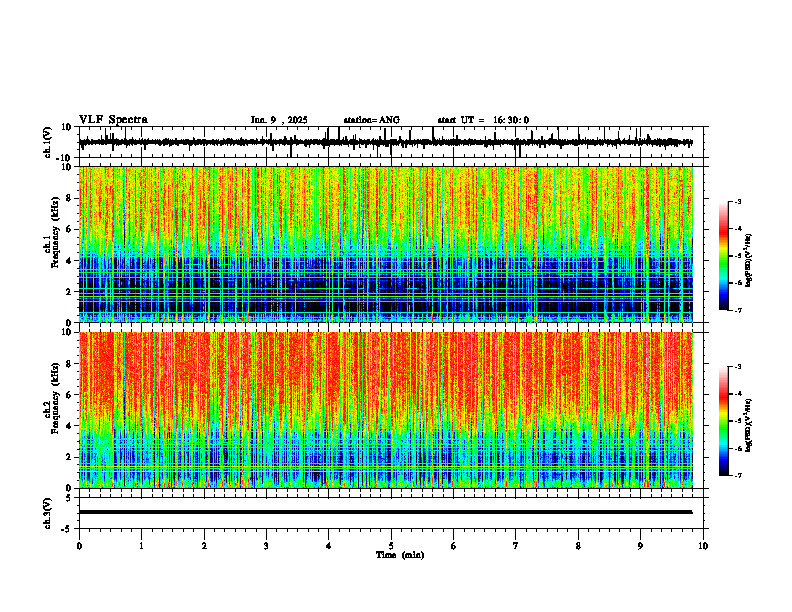The image size is (792, 612).
Task: Click time axis tick label "2"
Action: click(204, 546)
